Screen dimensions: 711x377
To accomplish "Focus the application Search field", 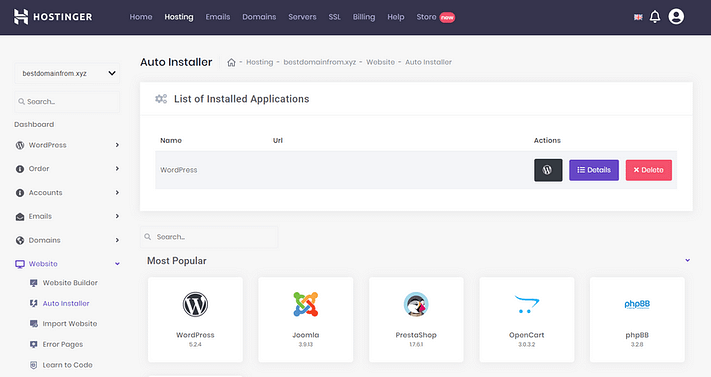I will 209,237.
